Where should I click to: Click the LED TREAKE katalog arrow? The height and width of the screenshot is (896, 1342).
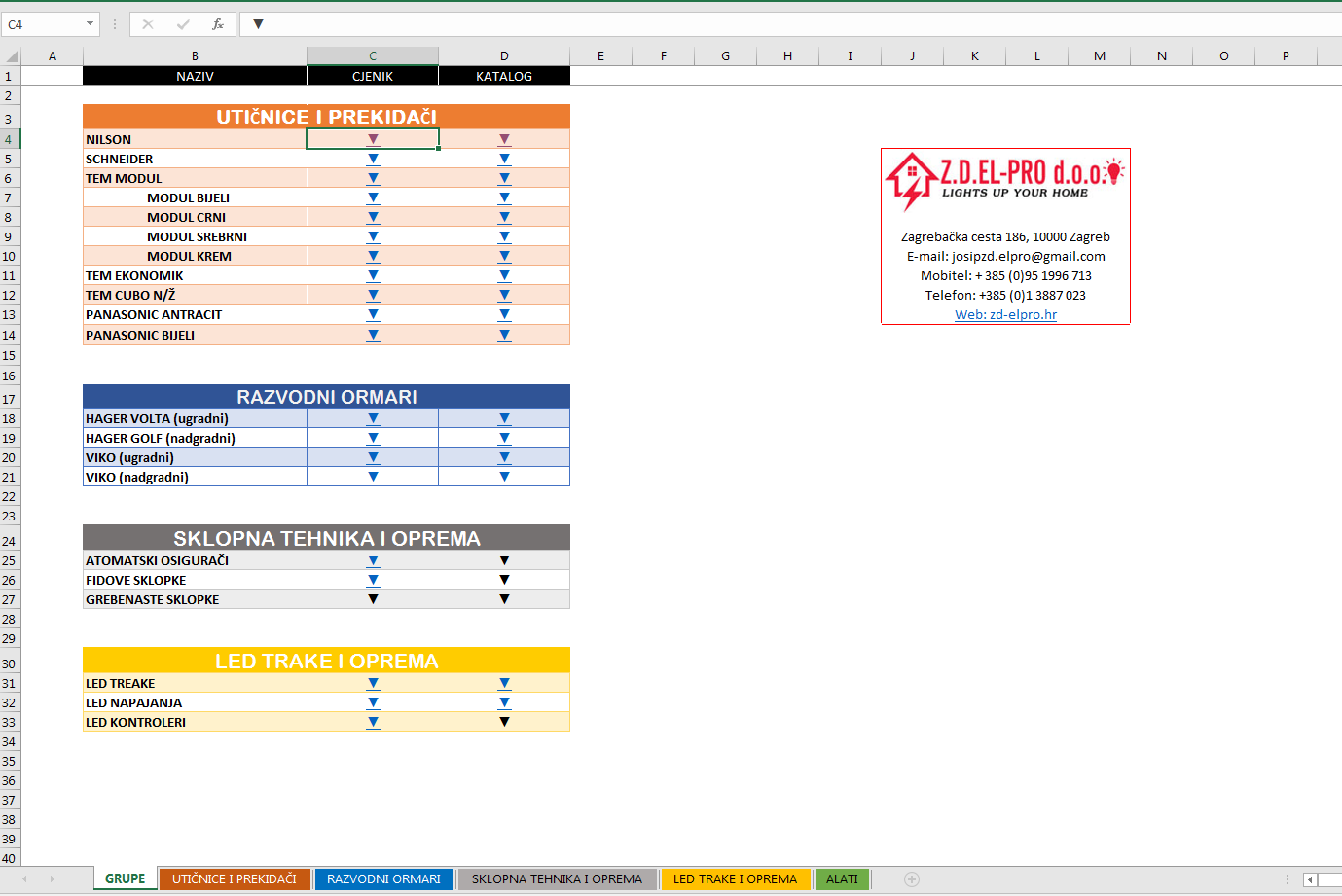[504, 683]
